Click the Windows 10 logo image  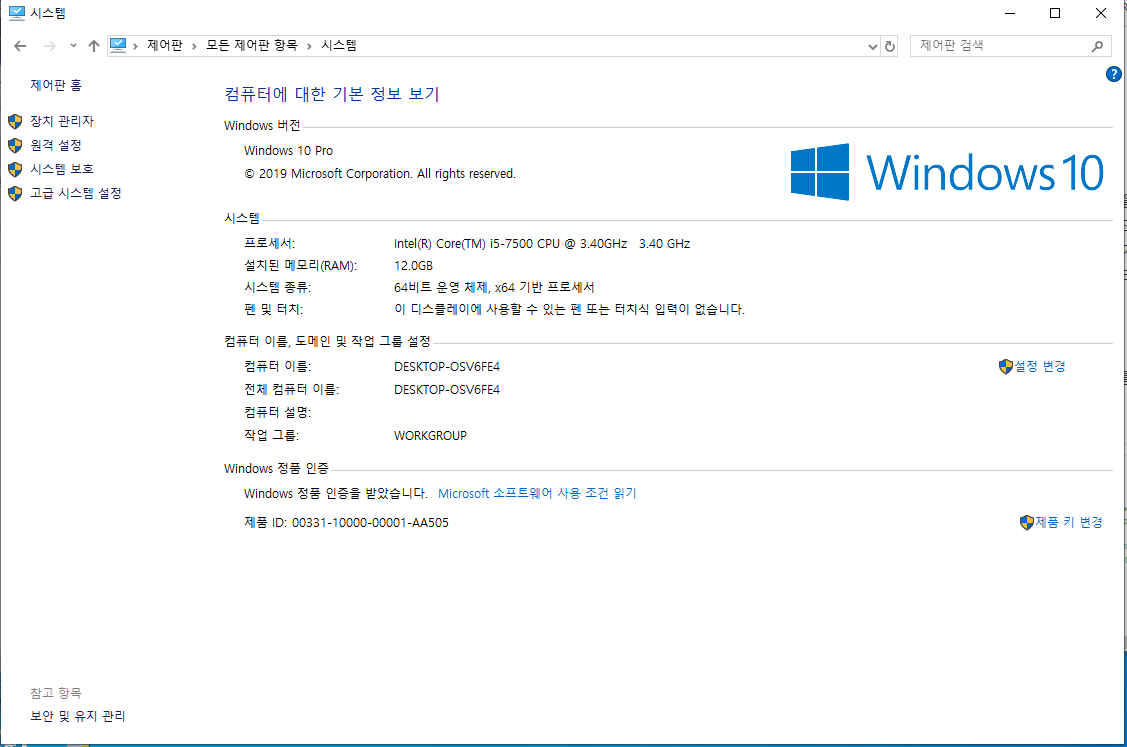[x=947, y=172]
